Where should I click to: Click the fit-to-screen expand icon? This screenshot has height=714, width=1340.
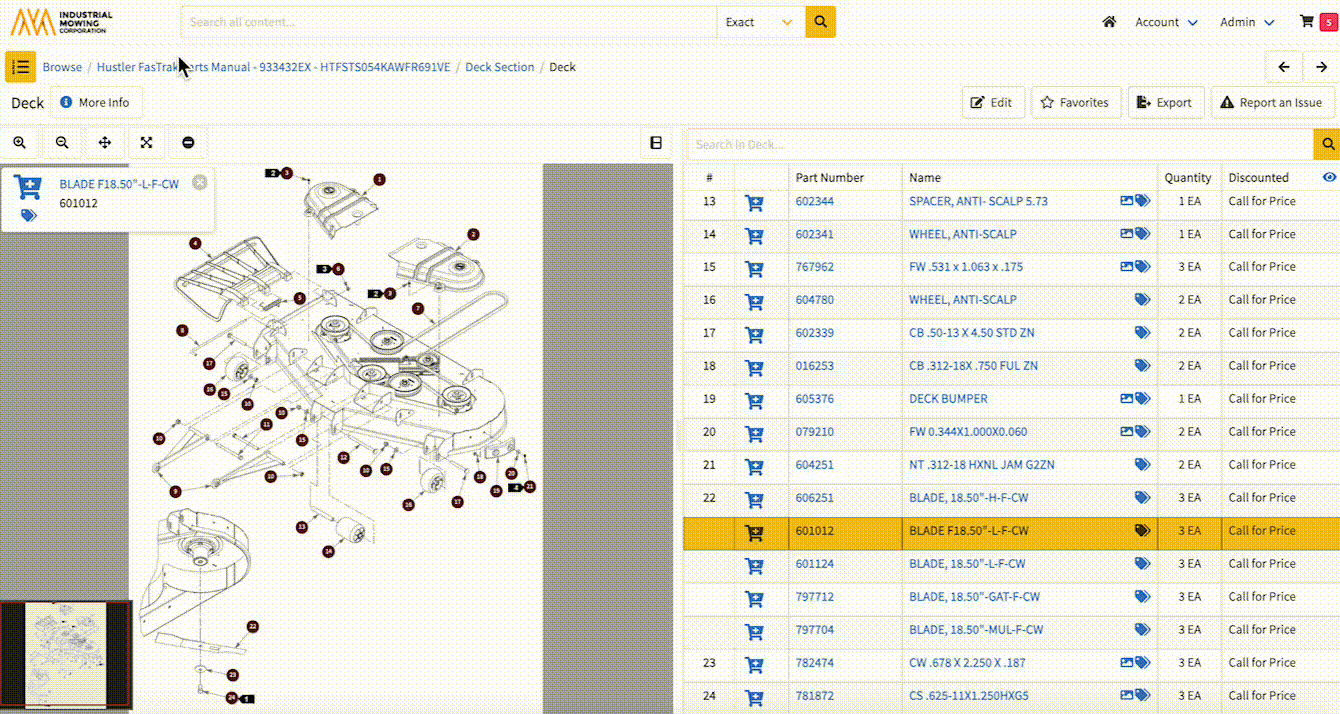[x=146, y=143]
